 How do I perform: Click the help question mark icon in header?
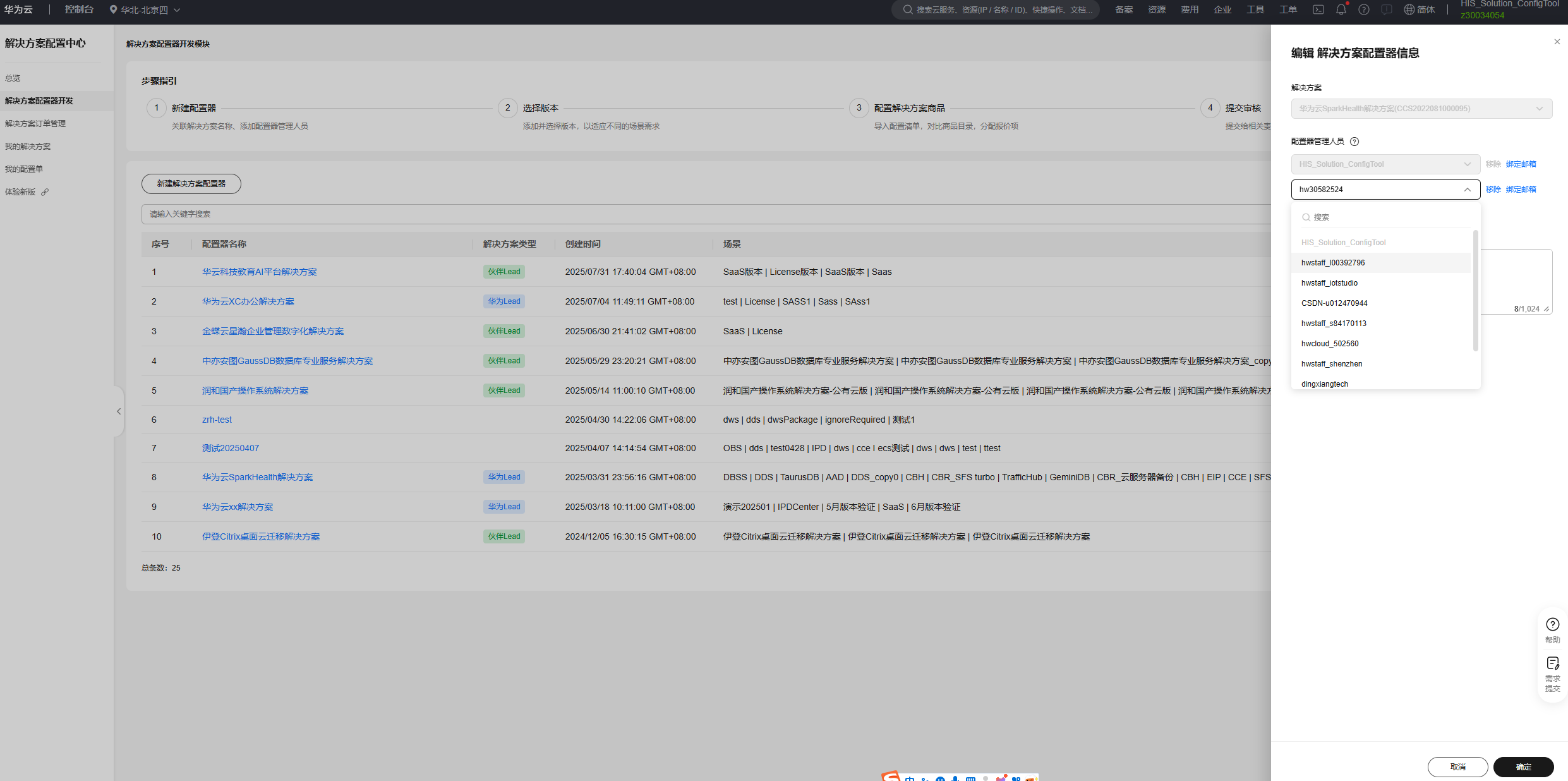click(1364, 9)
